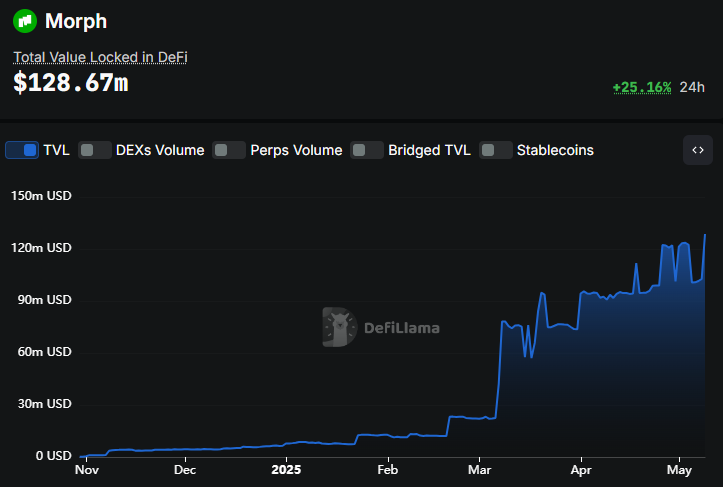Click the Nov date axis label
Image resolution: width=723 pixels, height=487 pixels.
87,470
